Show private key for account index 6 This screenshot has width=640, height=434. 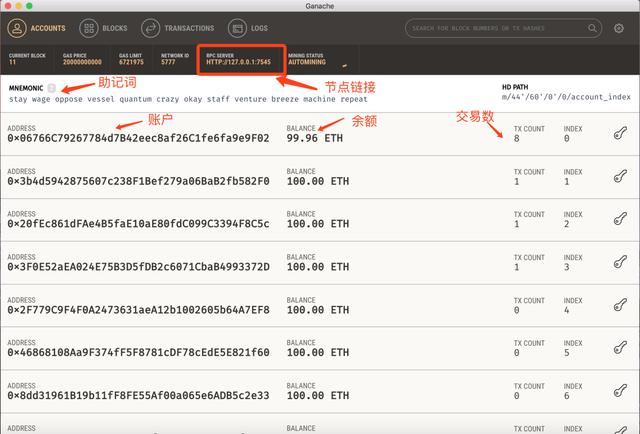(620, 391)
